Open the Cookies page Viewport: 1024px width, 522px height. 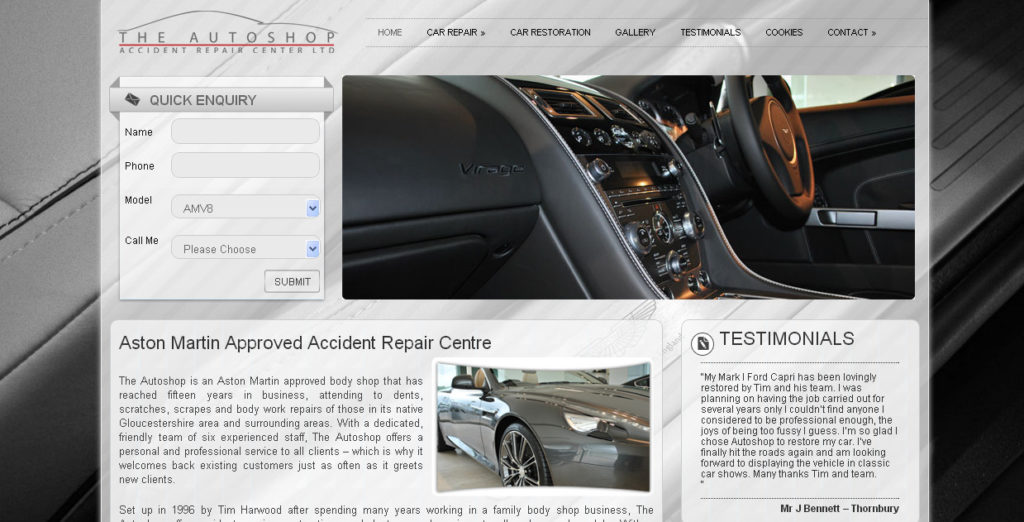(784, 33)
